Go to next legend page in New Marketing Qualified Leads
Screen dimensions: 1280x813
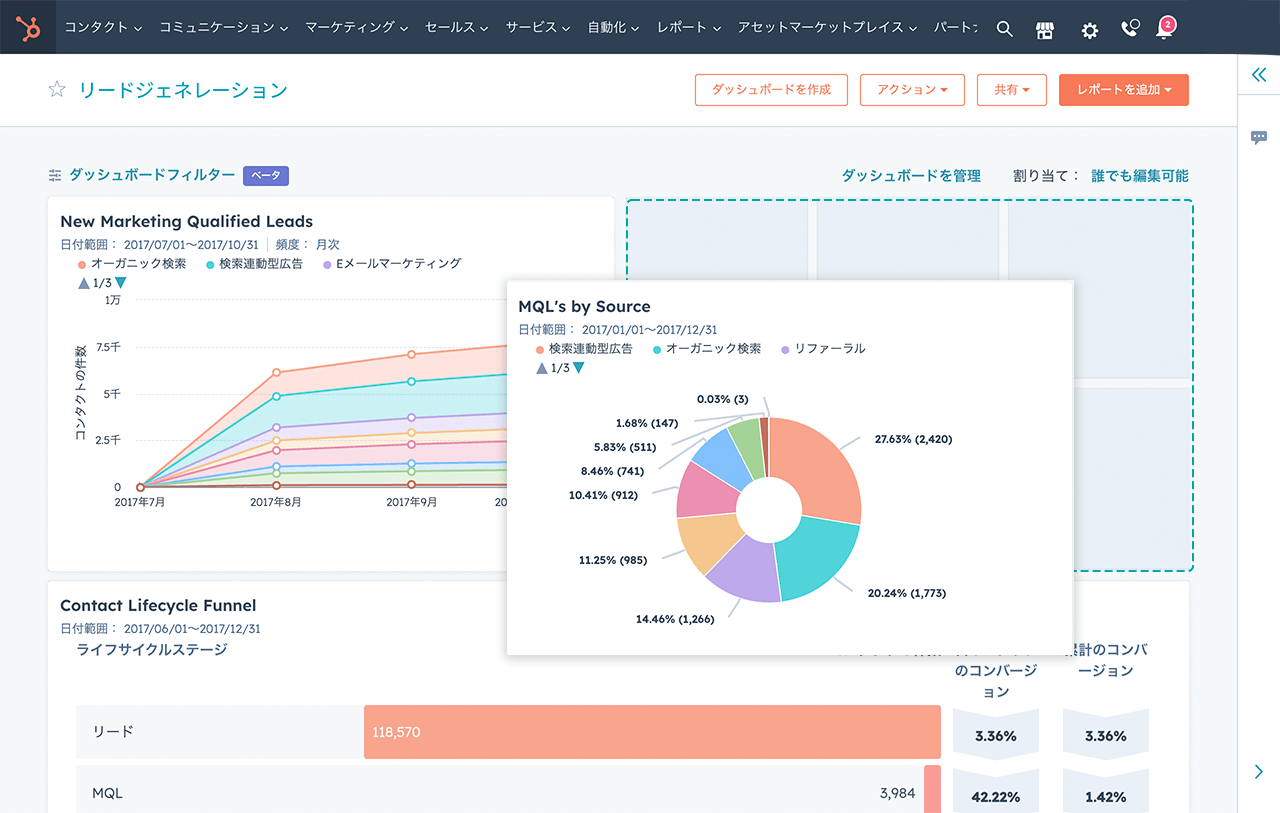pyautogui.click(x=121, y=283)
